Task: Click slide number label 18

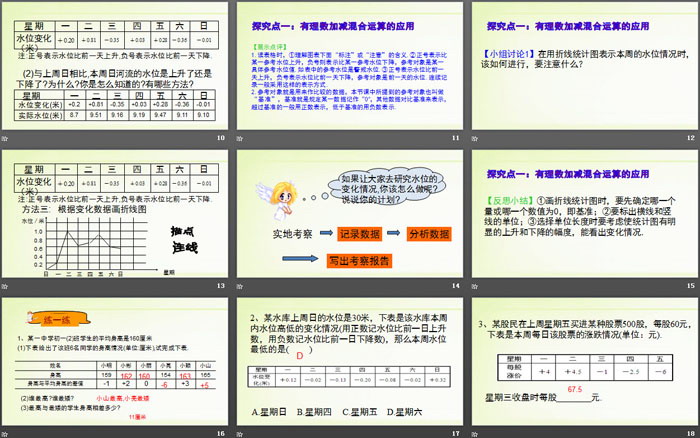Action: (691, 434)
